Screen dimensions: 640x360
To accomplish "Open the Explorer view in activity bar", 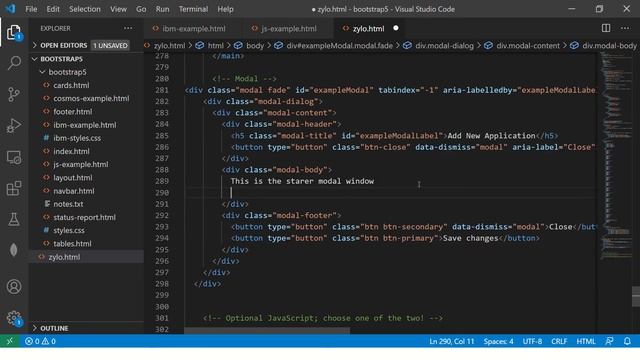I will click(14, 32).
